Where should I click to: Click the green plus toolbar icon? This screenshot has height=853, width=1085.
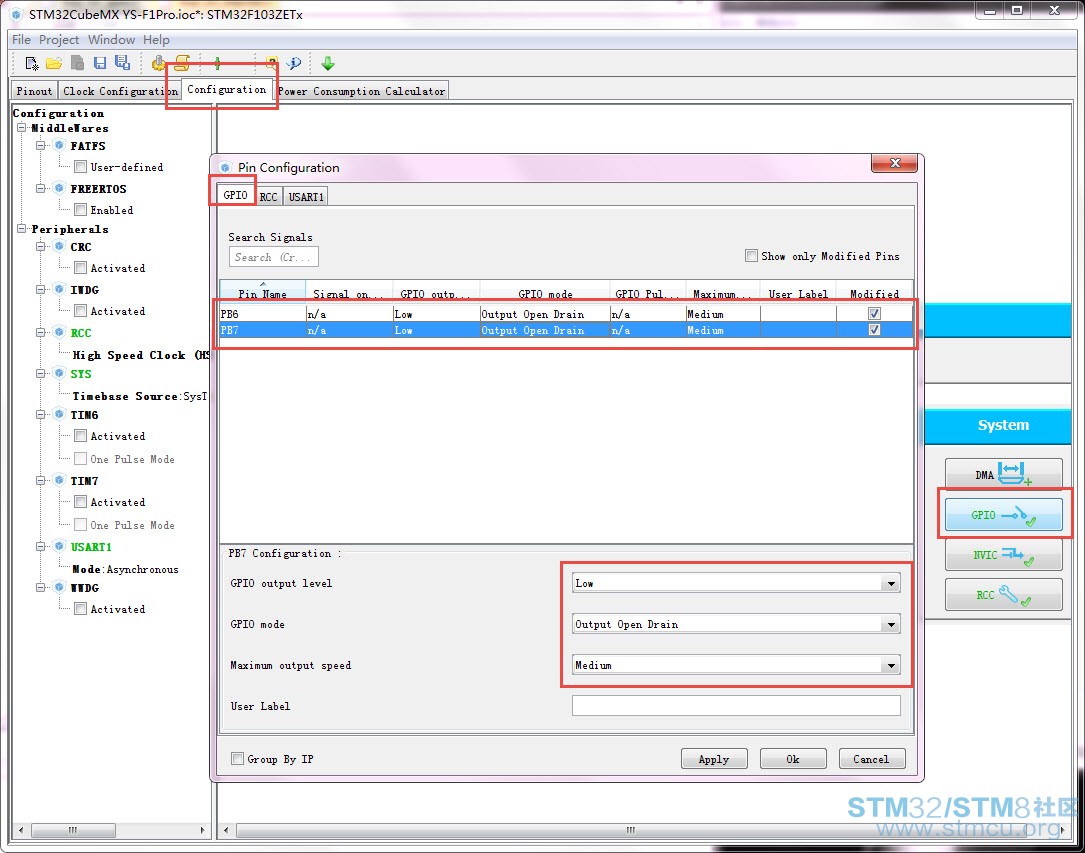[x=217, y=64]
